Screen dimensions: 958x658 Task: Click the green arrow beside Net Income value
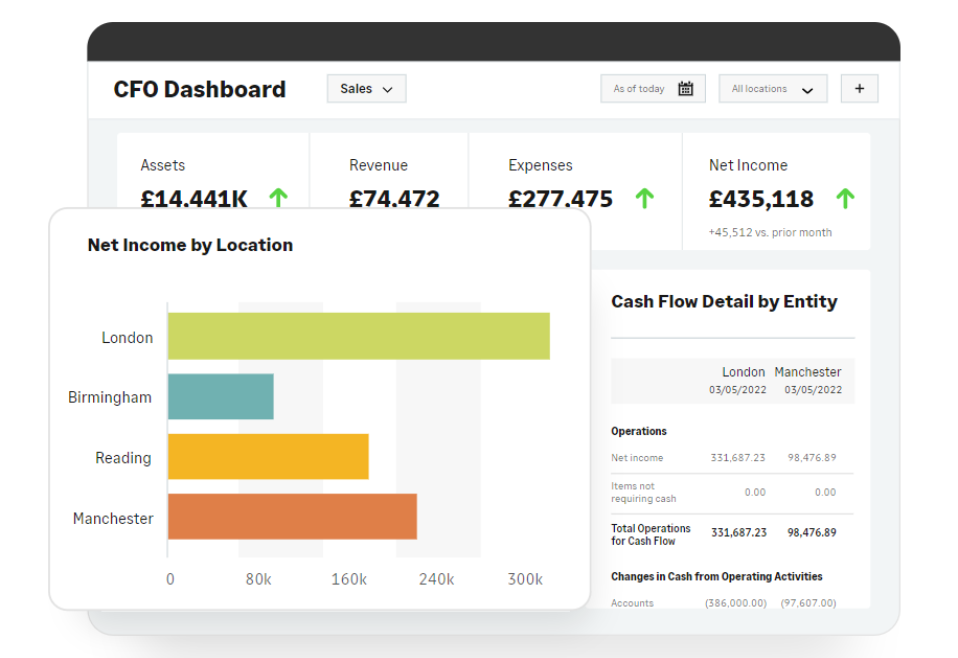845,198
